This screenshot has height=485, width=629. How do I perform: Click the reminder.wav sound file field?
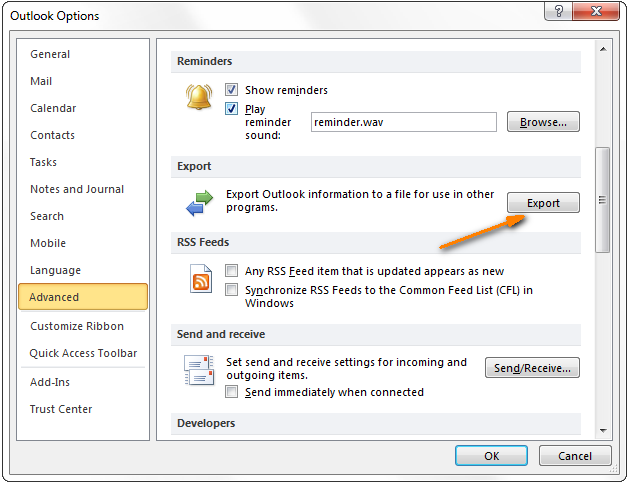point(404,122)
